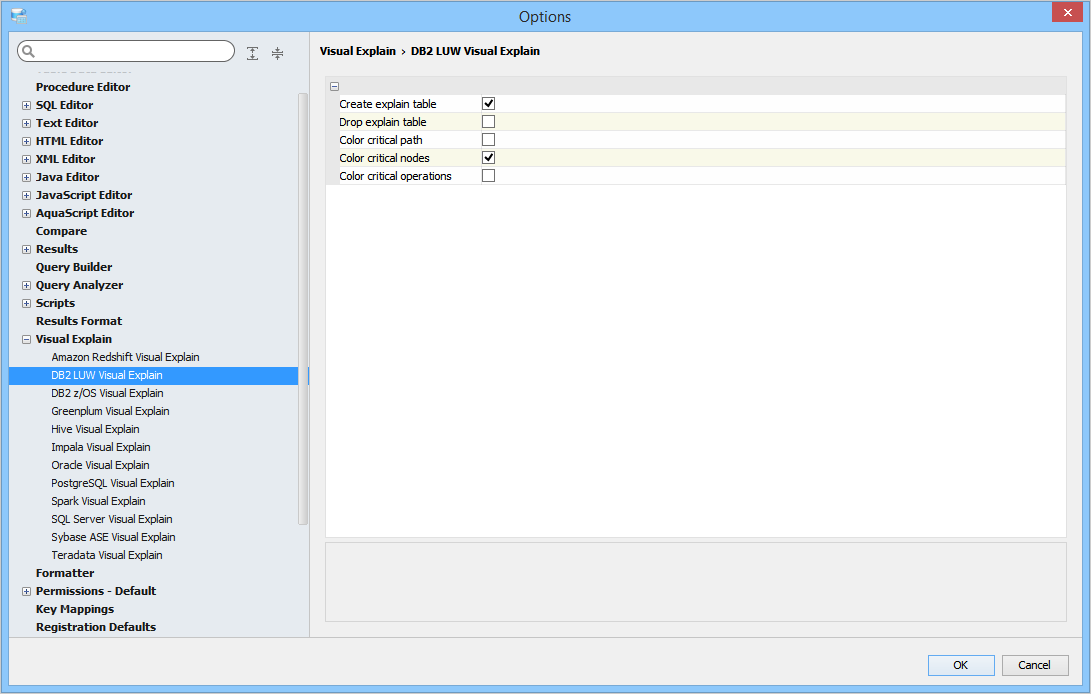Check Color critical path option
Viewport: 1091px width, 694px height.
point(488,140)
